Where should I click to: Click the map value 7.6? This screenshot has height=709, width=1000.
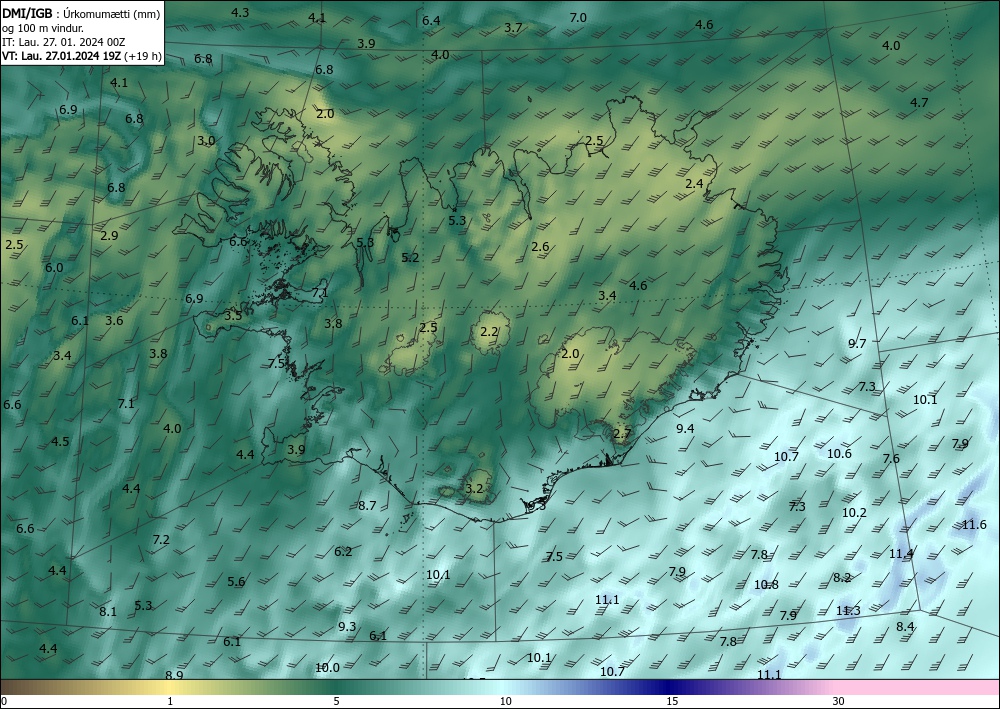[891, 458]
